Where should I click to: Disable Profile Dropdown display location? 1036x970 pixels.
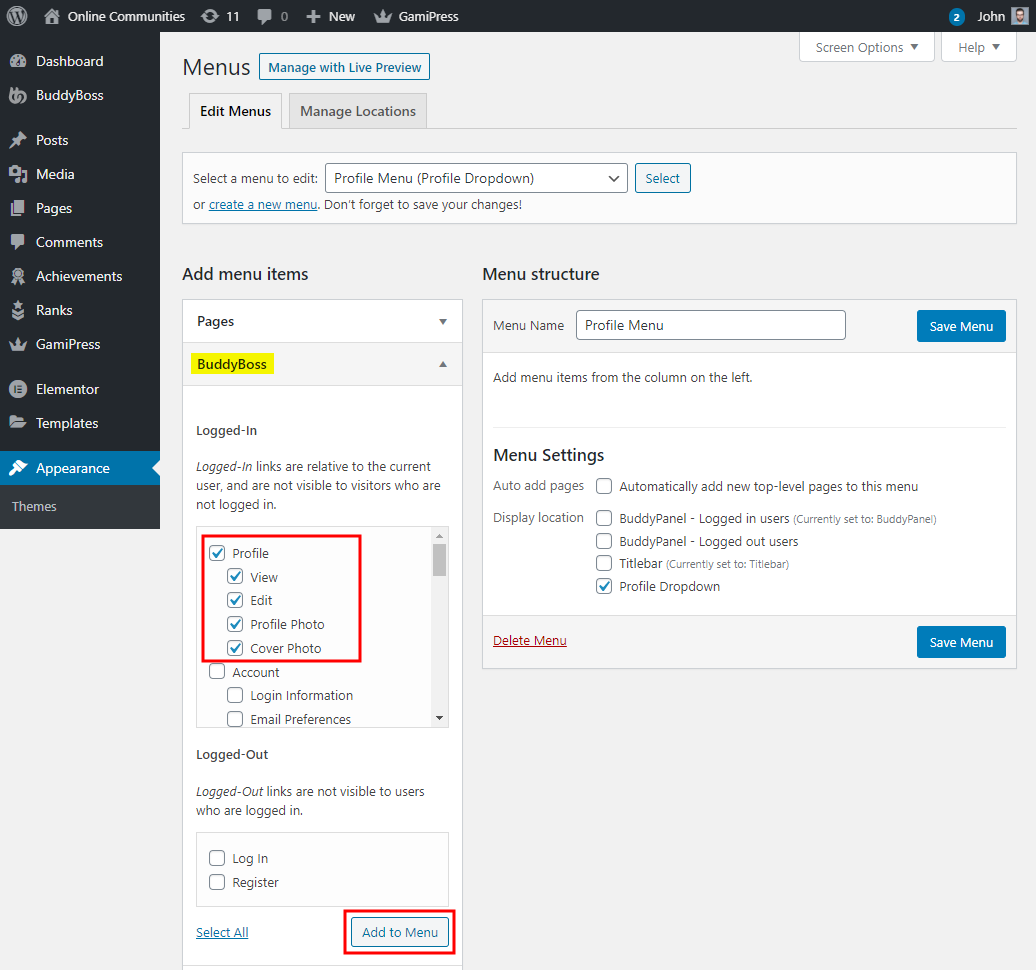[x=604, y=587]
